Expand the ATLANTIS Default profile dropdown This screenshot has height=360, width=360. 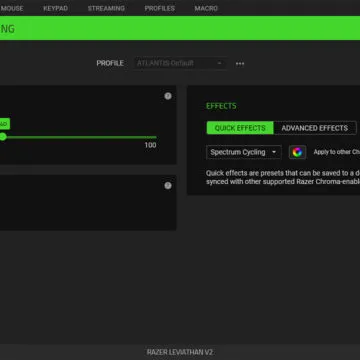[x=180, y=63]
